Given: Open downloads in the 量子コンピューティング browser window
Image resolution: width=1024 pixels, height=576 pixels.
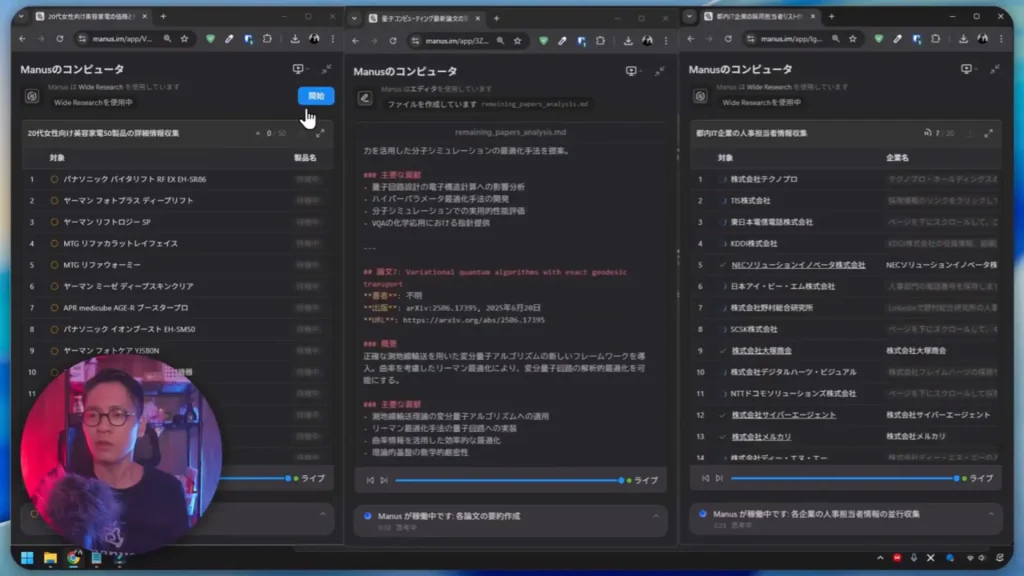Looking at the screenshot, I should 628,41.
